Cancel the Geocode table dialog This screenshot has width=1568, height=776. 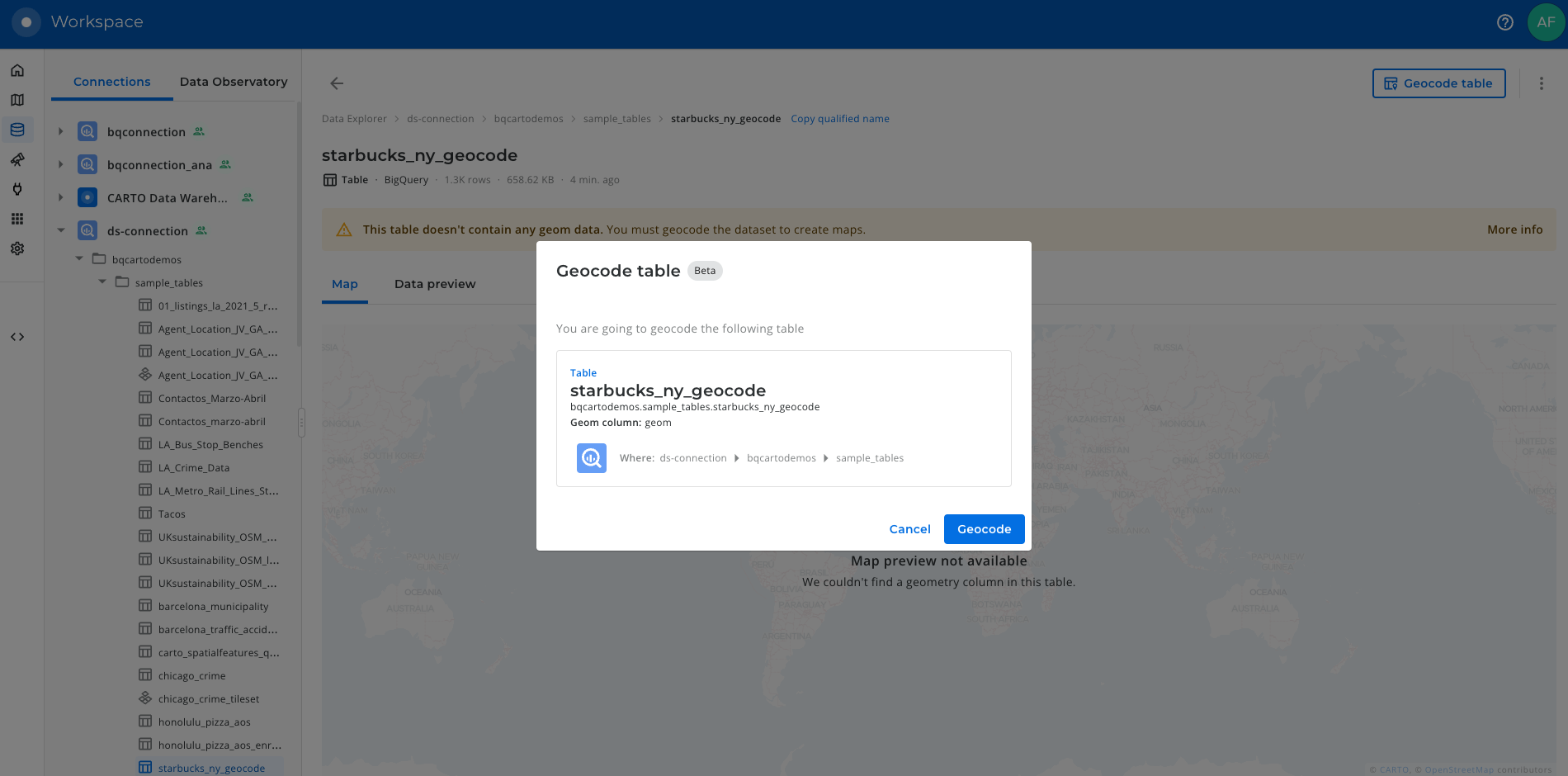[909, 529]
